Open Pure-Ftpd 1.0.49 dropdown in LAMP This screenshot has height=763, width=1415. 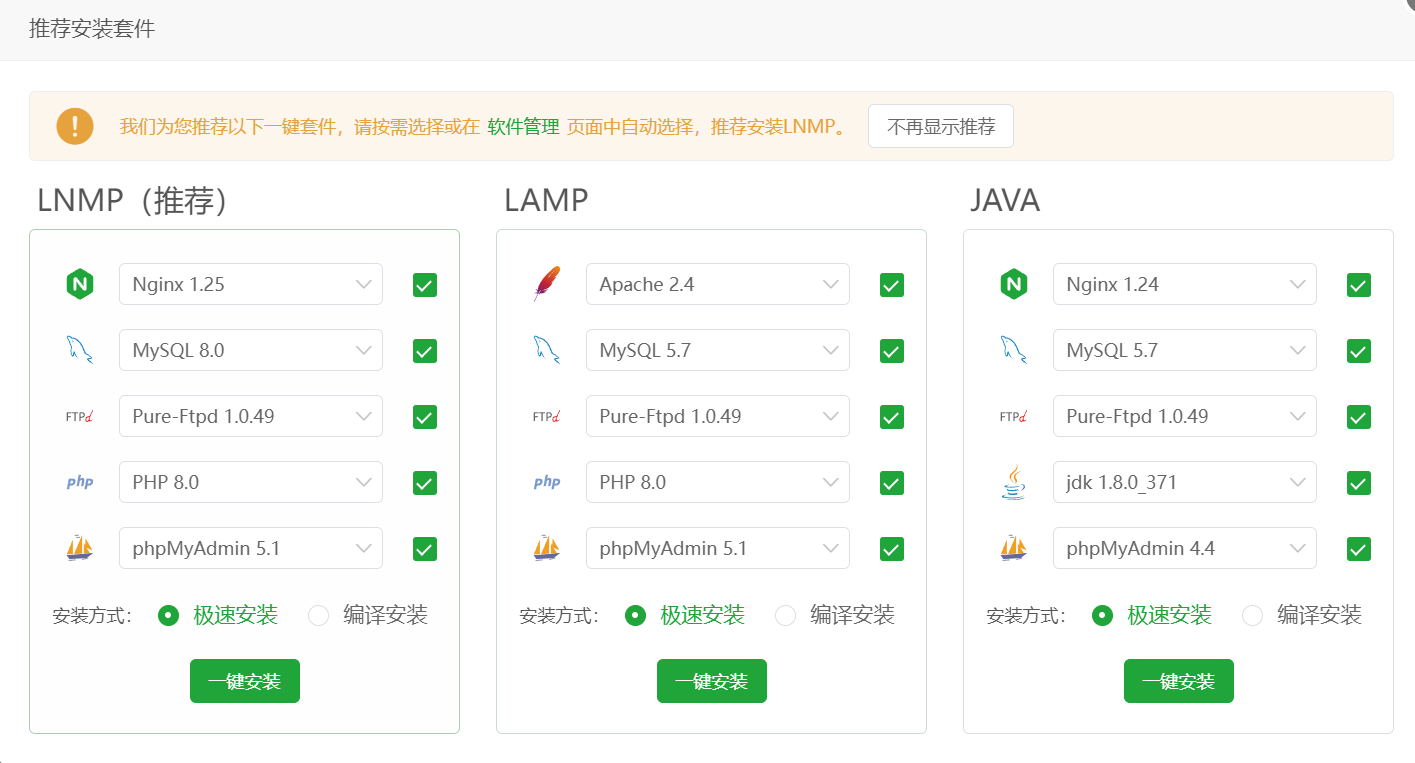718,416
